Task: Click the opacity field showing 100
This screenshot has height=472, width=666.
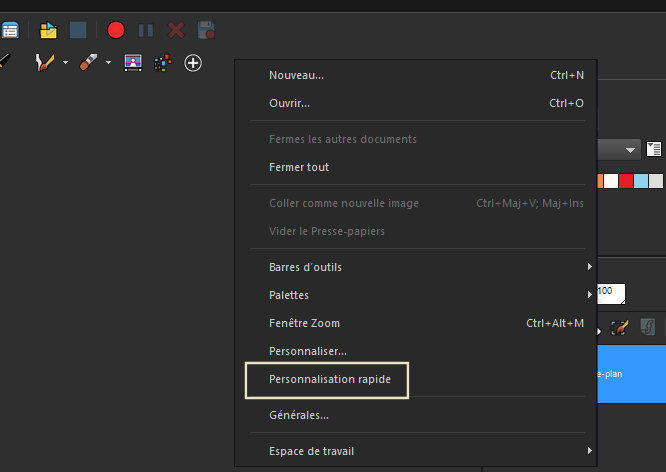Action: point(611,294)
